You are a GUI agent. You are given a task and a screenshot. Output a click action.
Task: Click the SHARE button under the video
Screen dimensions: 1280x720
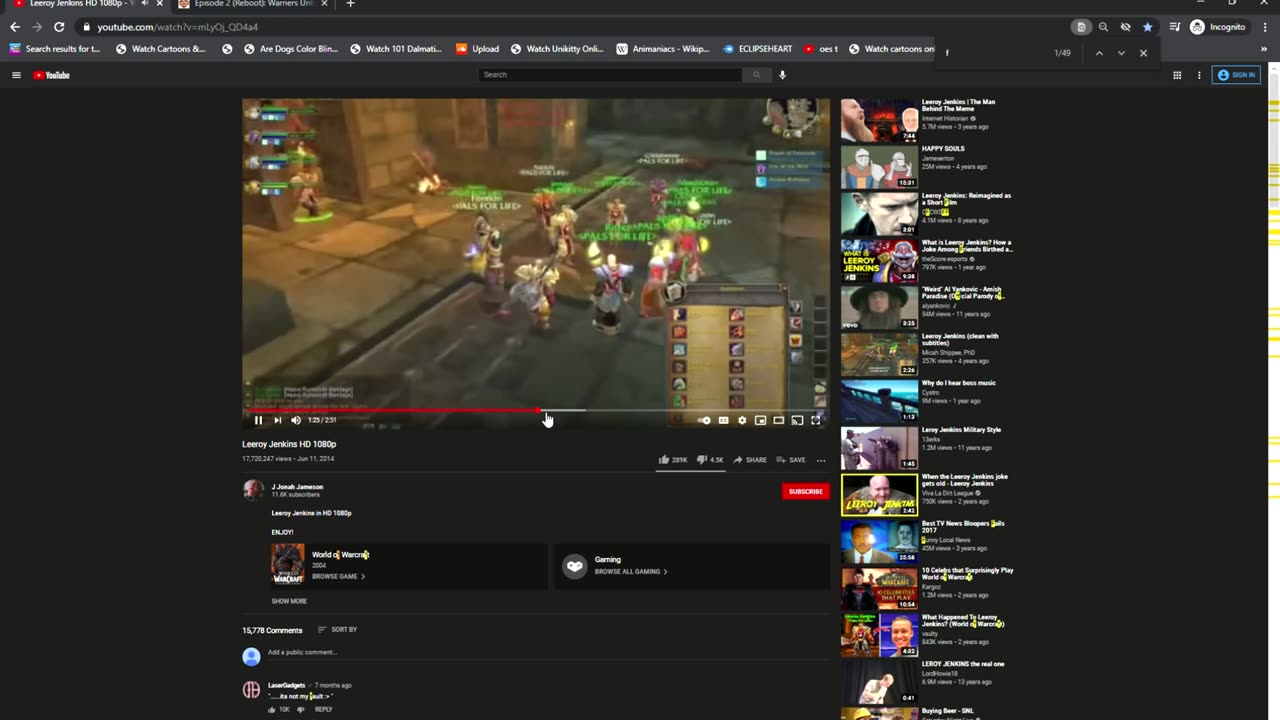coord(750,460)
